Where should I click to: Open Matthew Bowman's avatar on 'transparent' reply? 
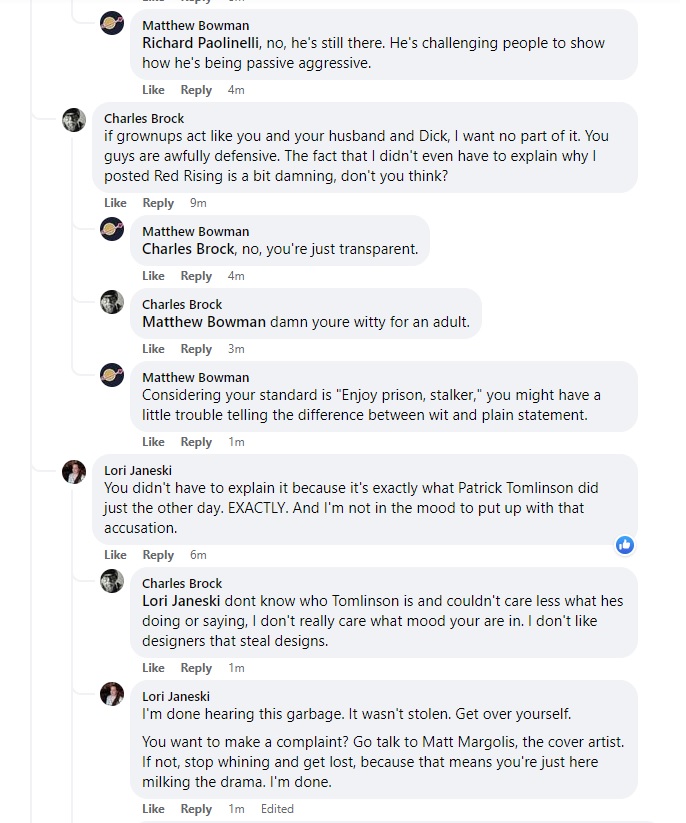click(112, 230)
